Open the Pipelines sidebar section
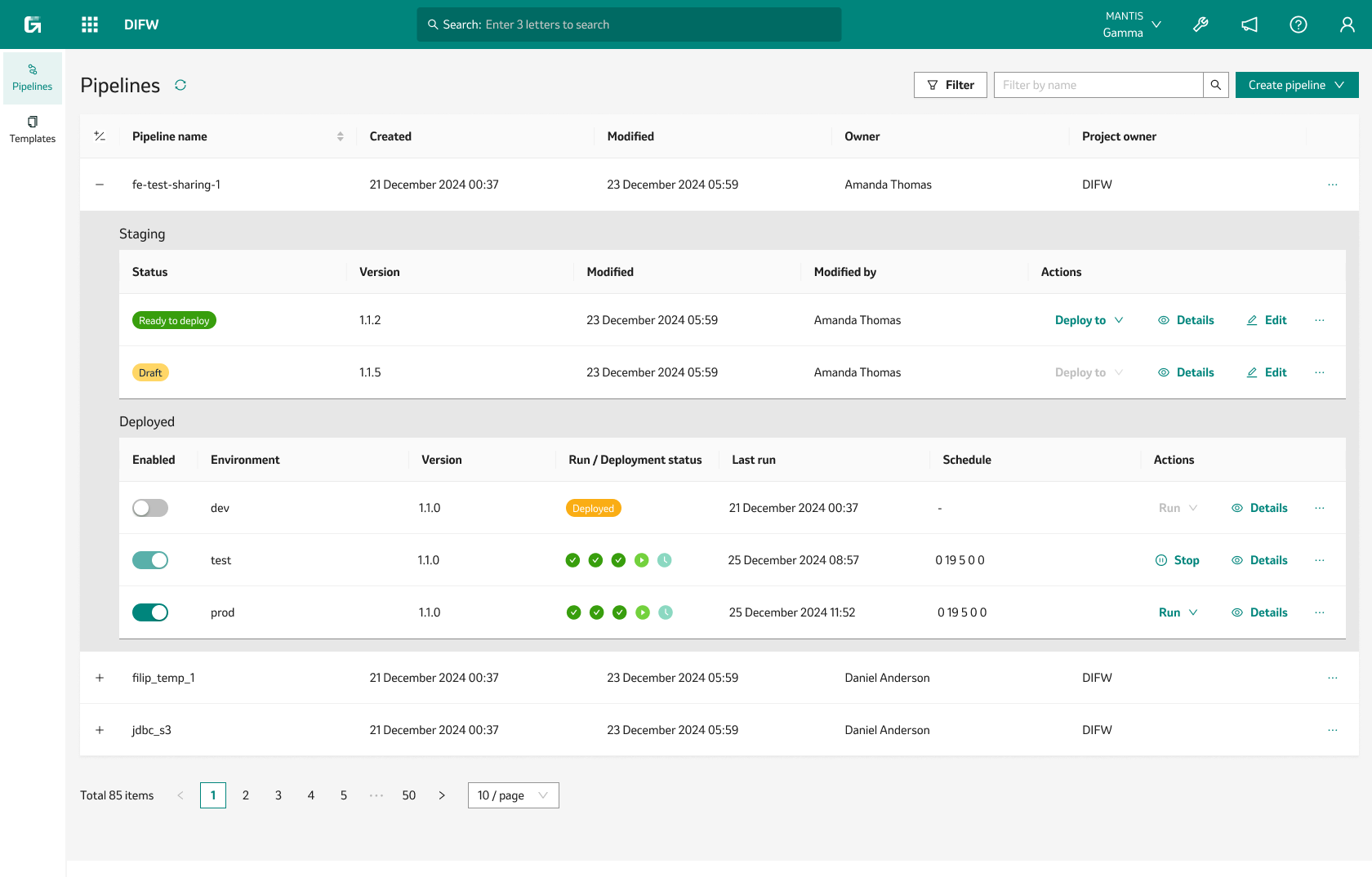Image resolution: width=1372 pixels, height=877 pixels. coord(32,78)
